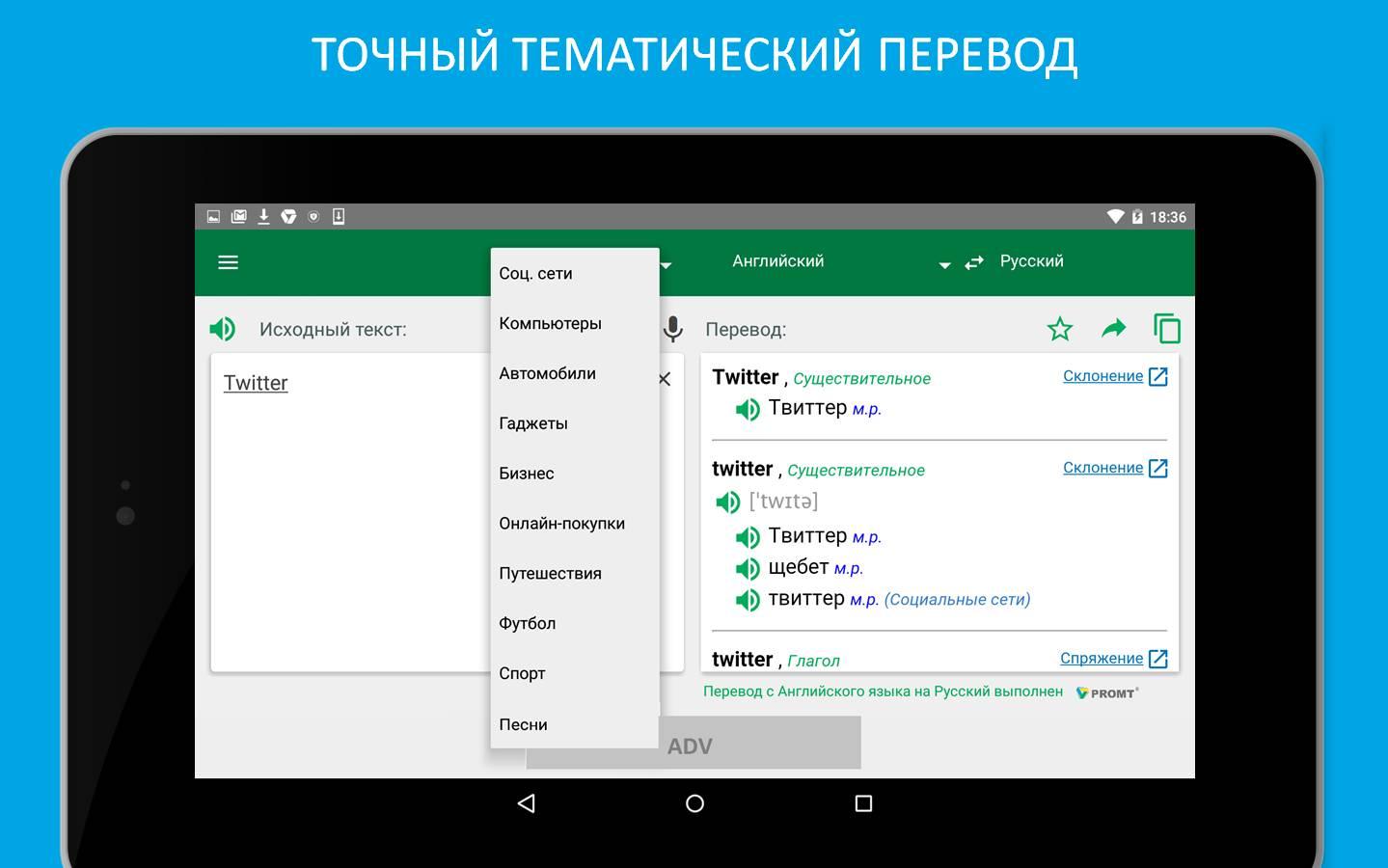This screenshot has width=1388, height=868.
Task: Play audio of the source text
Action: click(223, 329)
